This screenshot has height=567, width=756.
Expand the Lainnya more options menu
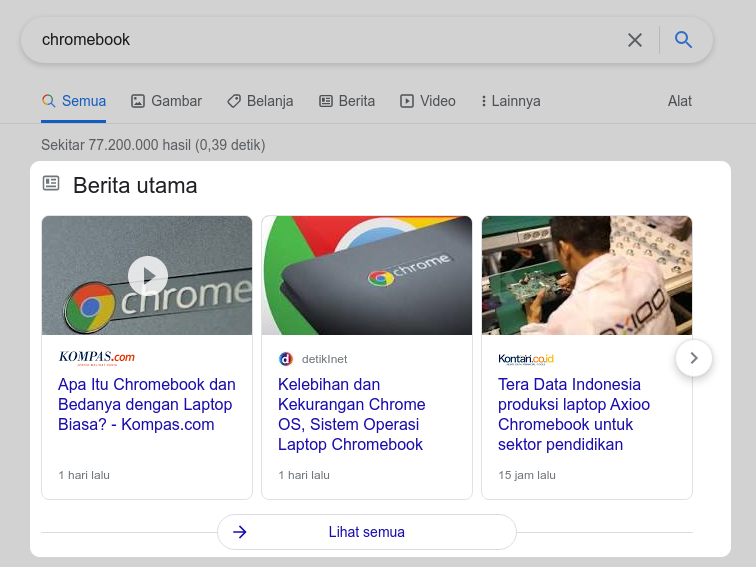click(510, 101)
